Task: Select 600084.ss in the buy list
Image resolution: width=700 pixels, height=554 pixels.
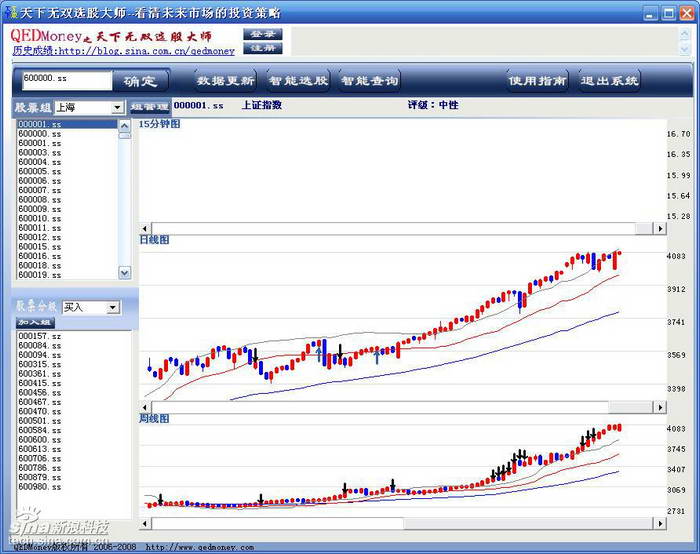Action: click(74, 346)
